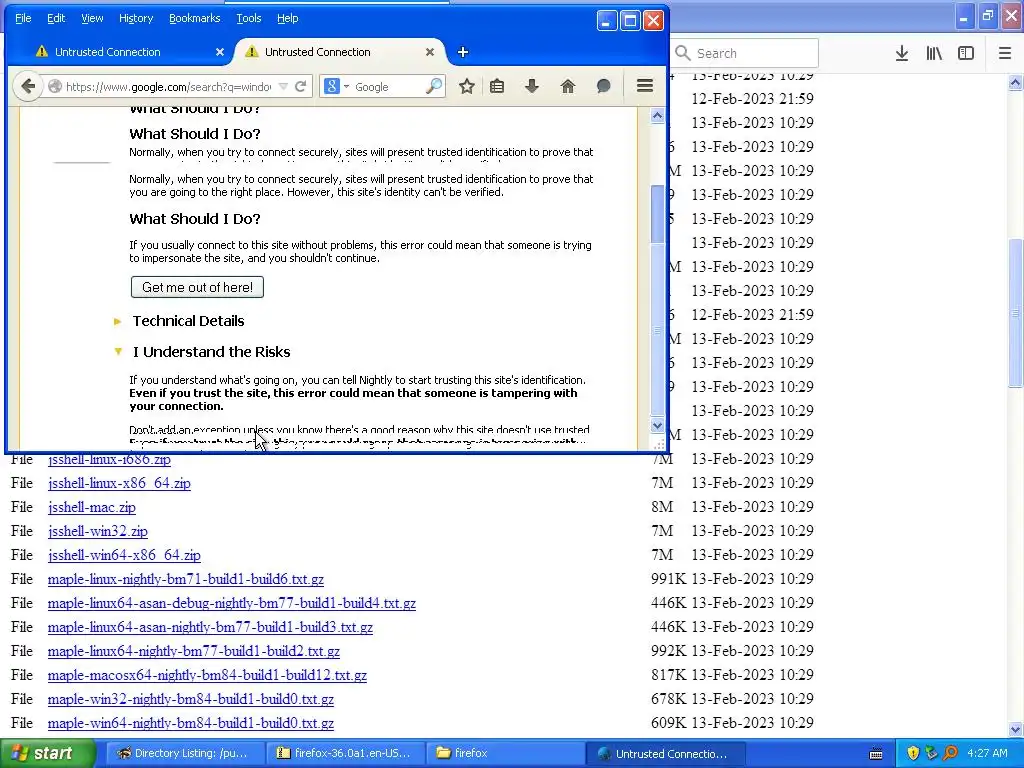Open jsshell-win64-x86_64.zip link
Viewport: 1024px width, 768px height.
(x=124, y=555)
